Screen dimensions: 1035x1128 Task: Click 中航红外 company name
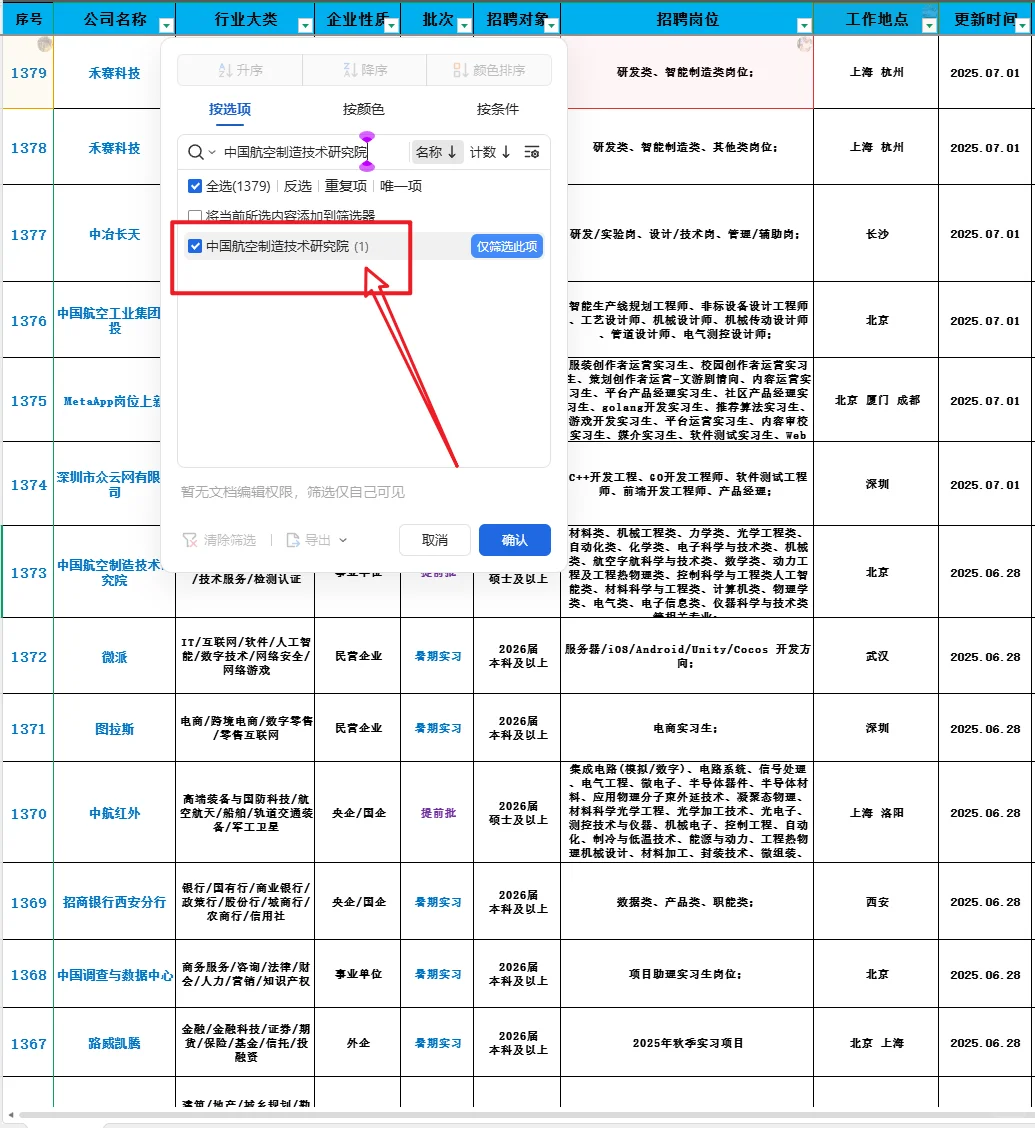[x=114, y=813]
